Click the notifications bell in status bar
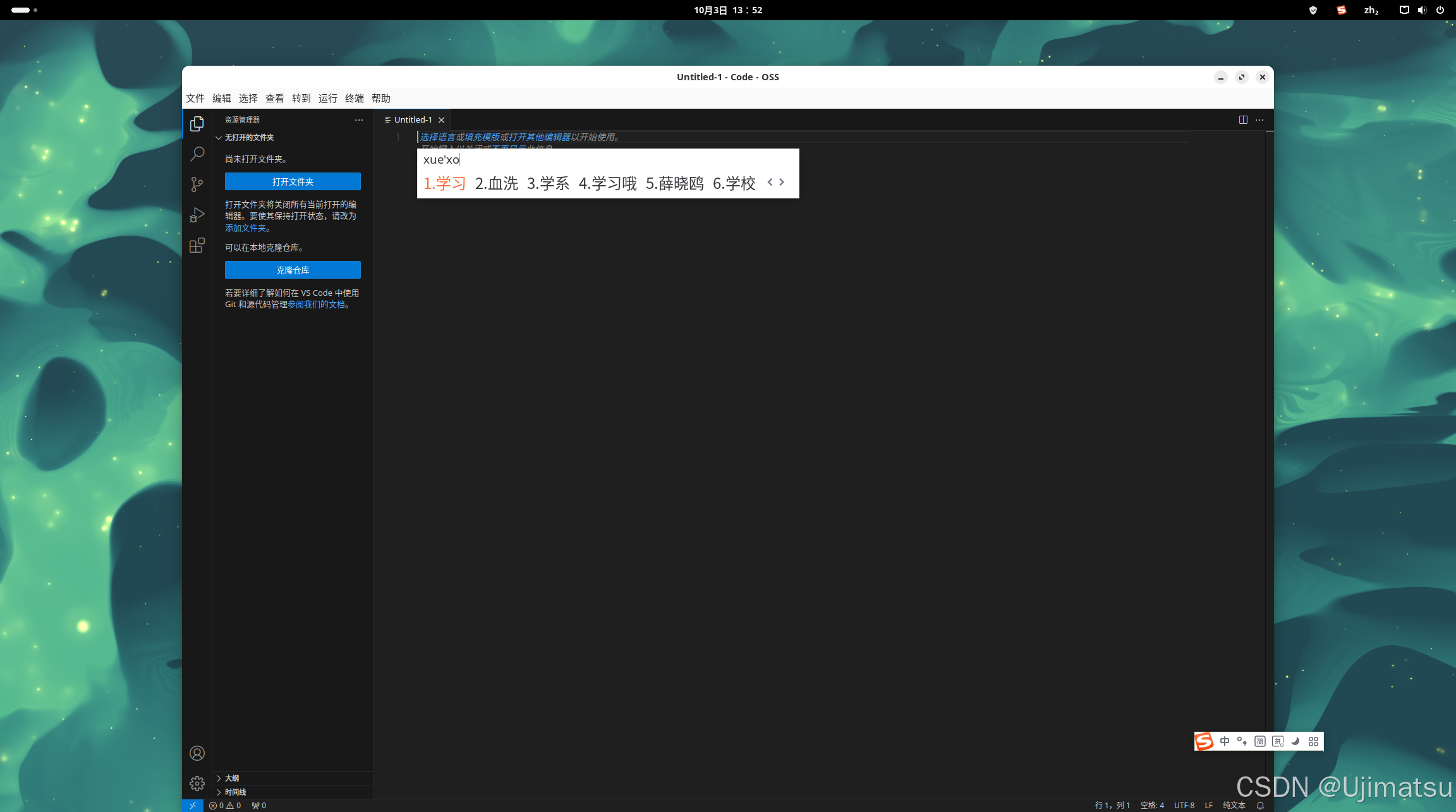Image resolution: width=1456 pixels, height=812 pixels. [x=1260, y=805]
